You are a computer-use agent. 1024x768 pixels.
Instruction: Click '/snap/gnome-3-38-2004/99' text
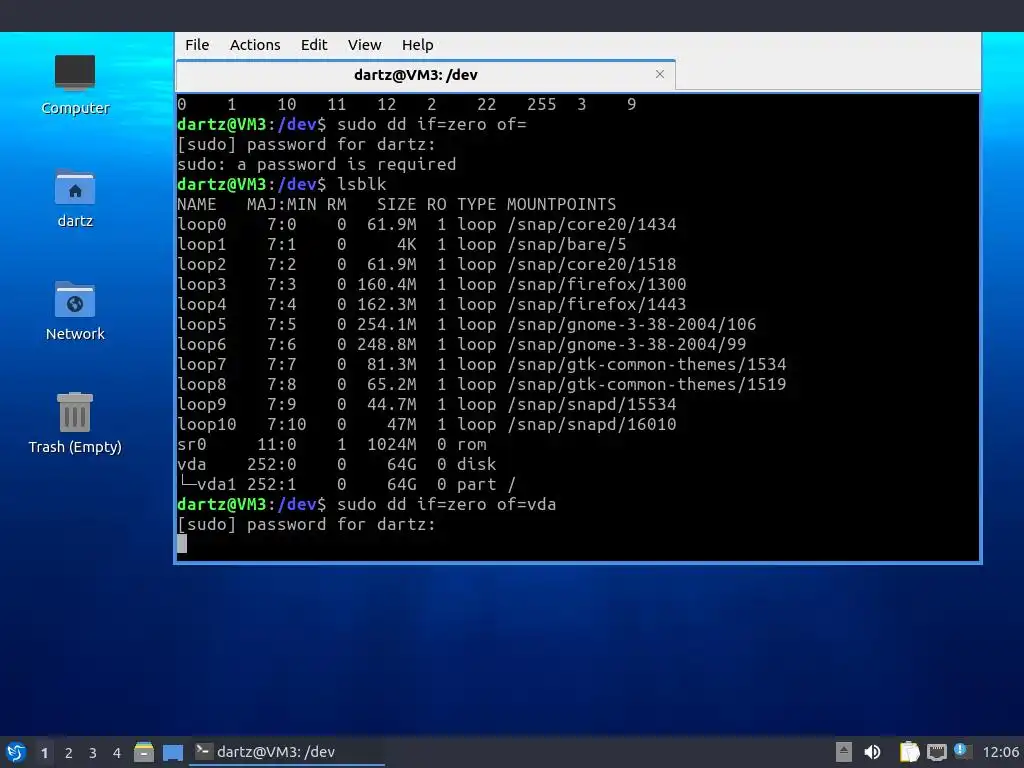coord(627,345)
